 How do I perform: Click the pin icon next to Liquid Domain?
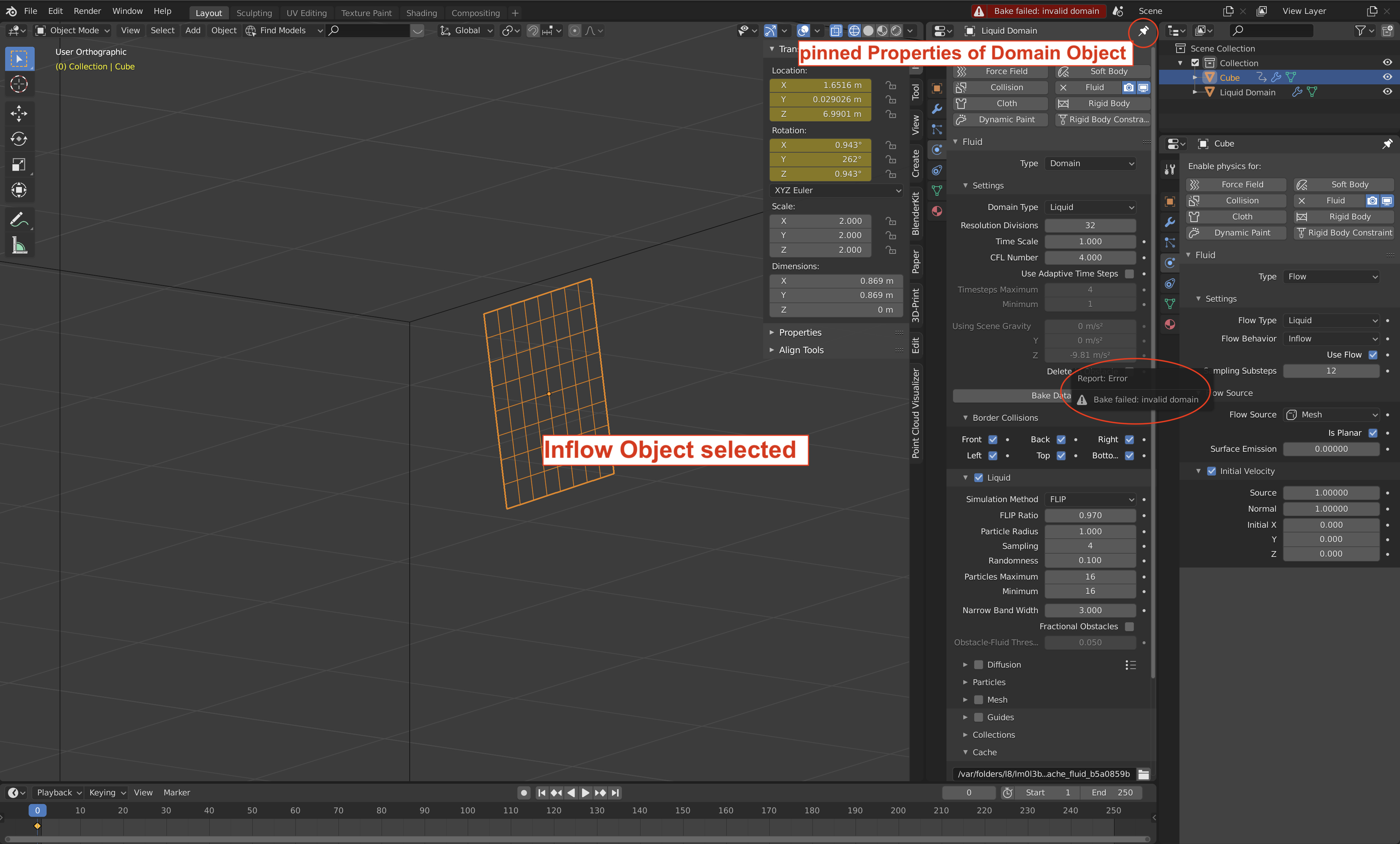pyautogui.click(x=1143, y=31)
